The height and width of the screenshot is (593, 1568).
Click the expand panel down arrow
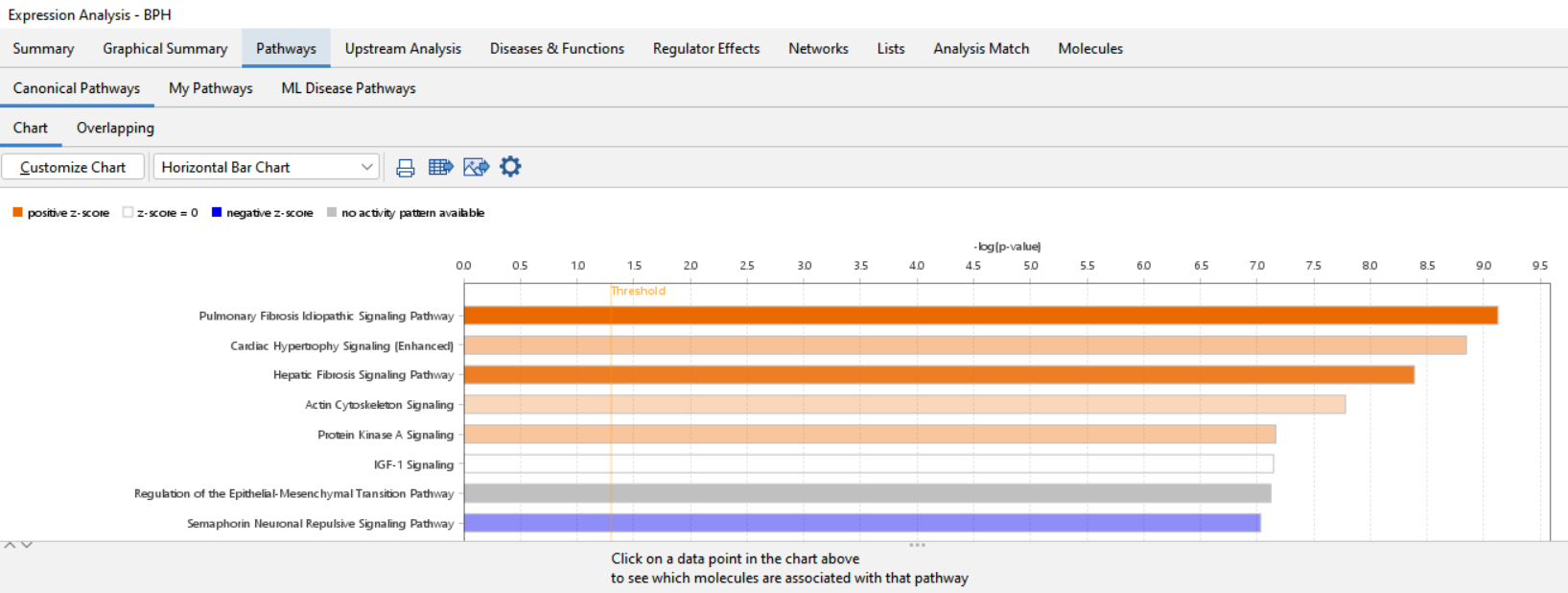(27, 545)
